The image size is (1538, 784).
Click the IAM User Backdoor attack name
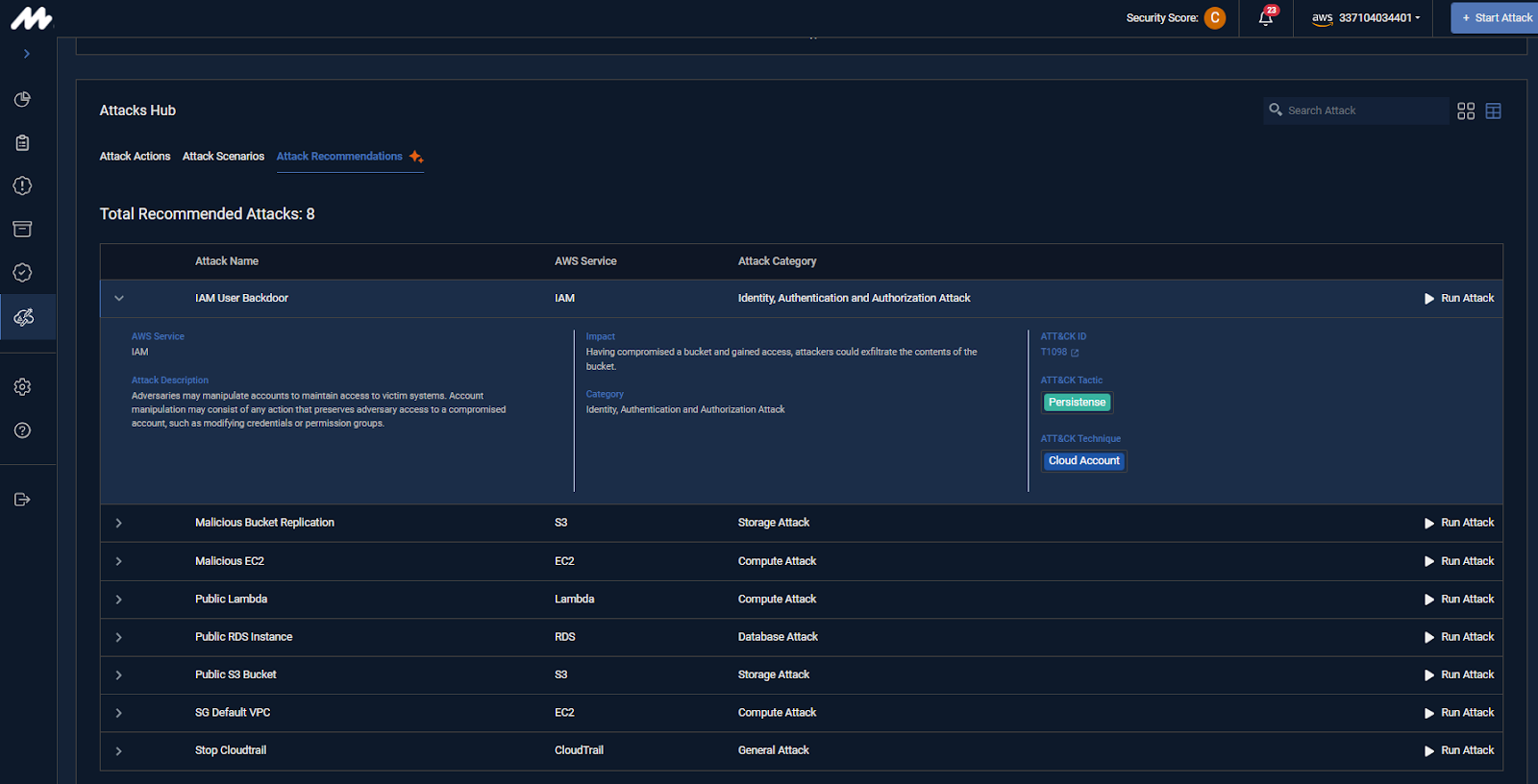241,298
